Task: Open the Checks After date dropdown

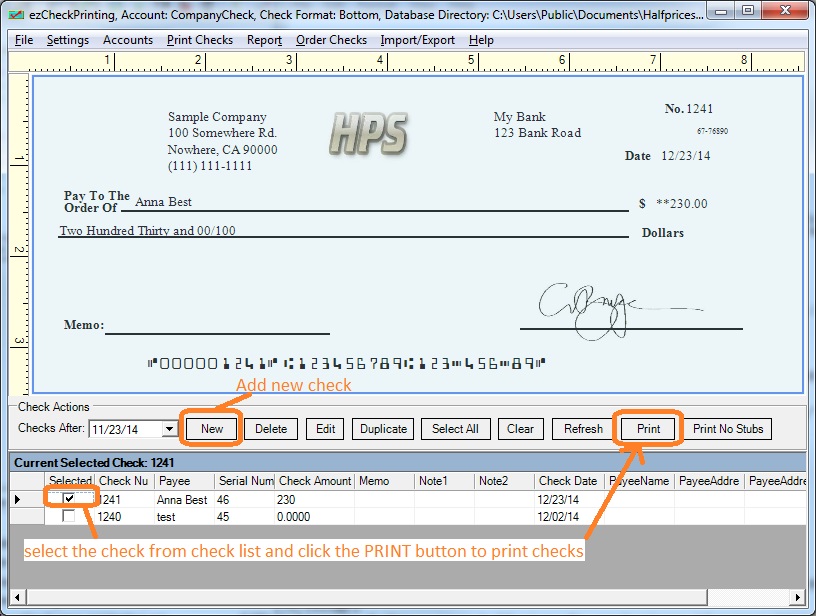Action: [169, 429]
